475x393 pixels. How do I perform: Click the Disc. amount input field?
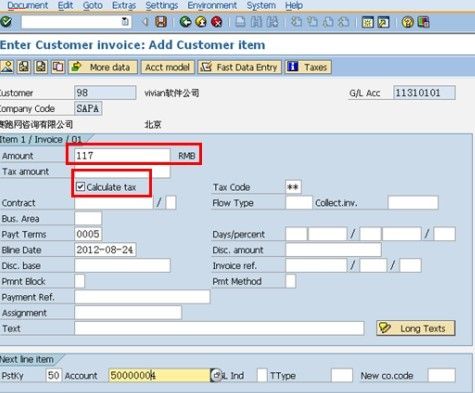(333, 250)
